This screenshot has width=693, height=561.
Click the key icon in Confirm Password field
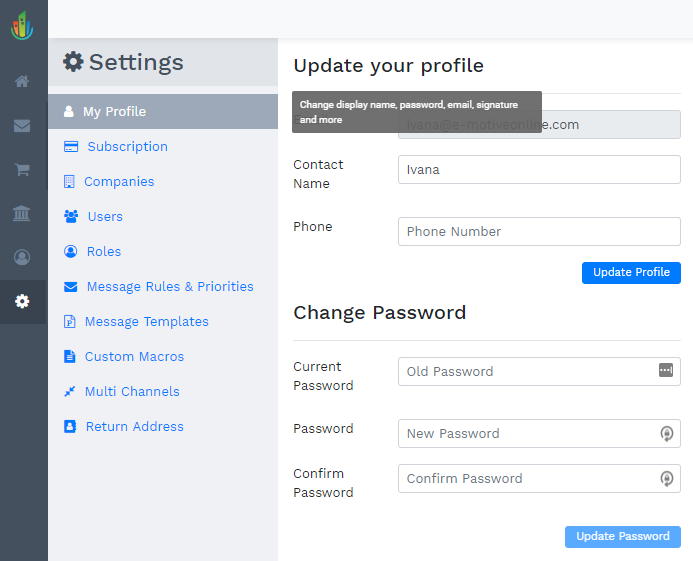[x=666, y=479]
